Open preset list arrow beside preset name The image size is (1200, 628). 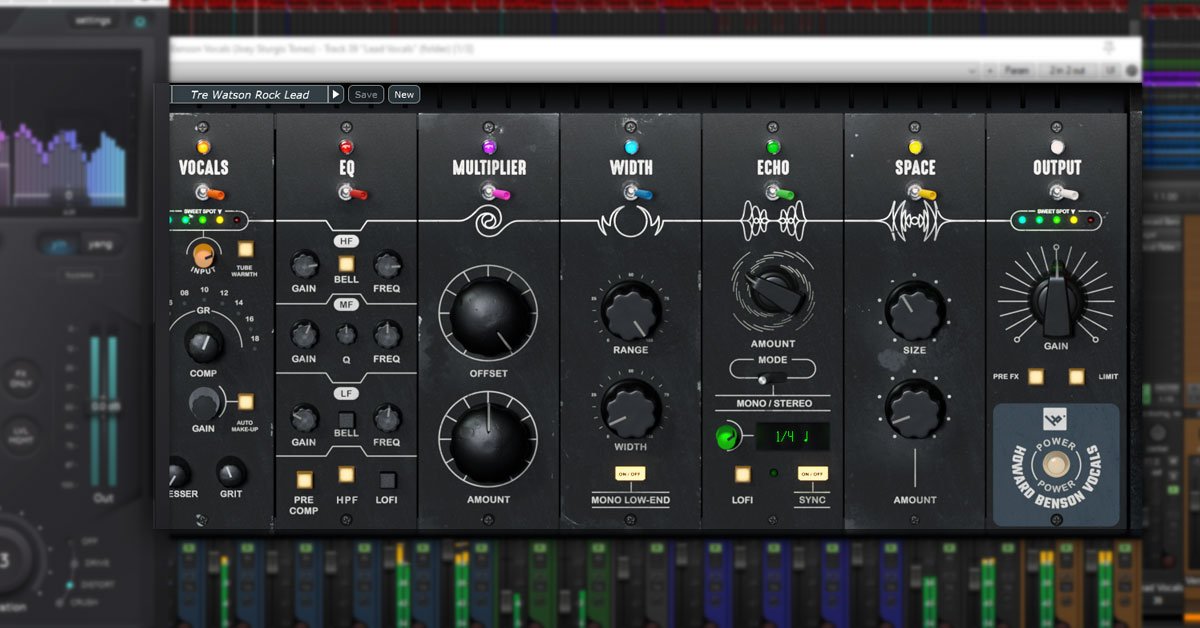336,94
